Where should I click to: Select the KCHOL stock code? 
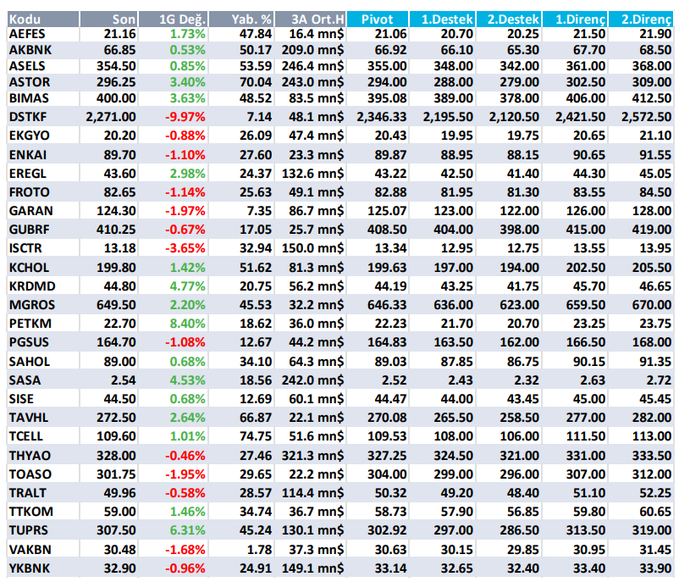coord(29,267)
